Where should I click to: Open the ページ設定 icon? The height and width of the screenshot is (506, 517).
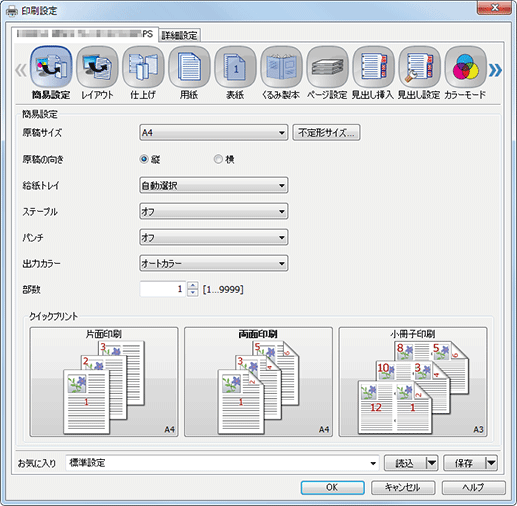tap(327, 67)
